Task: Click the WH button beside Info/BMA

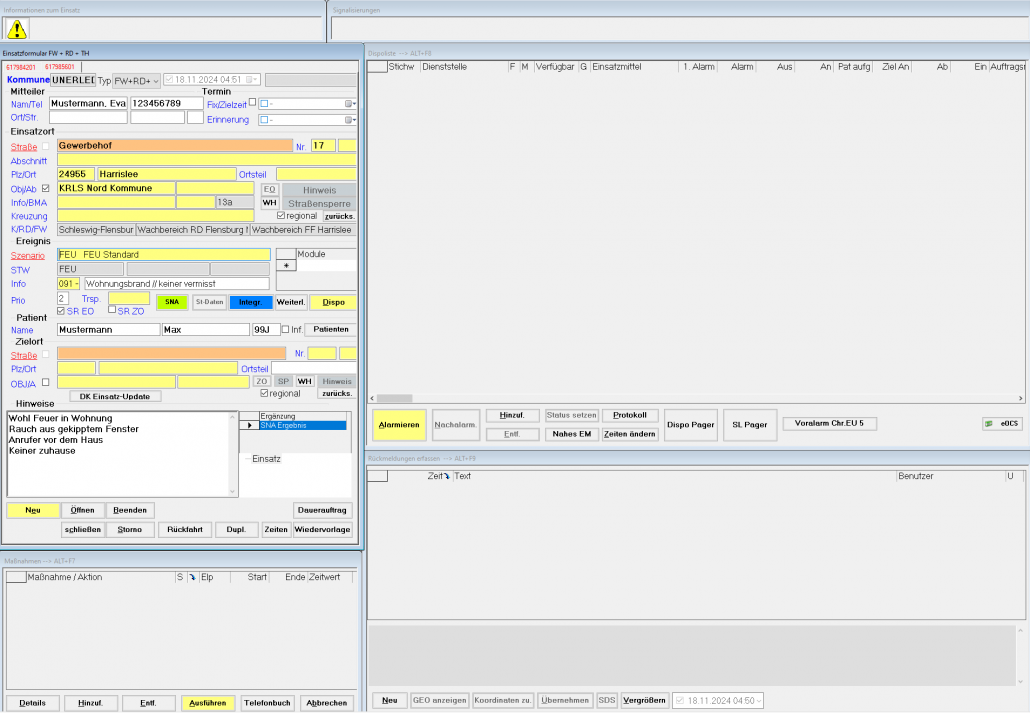Action: (269, 203)
